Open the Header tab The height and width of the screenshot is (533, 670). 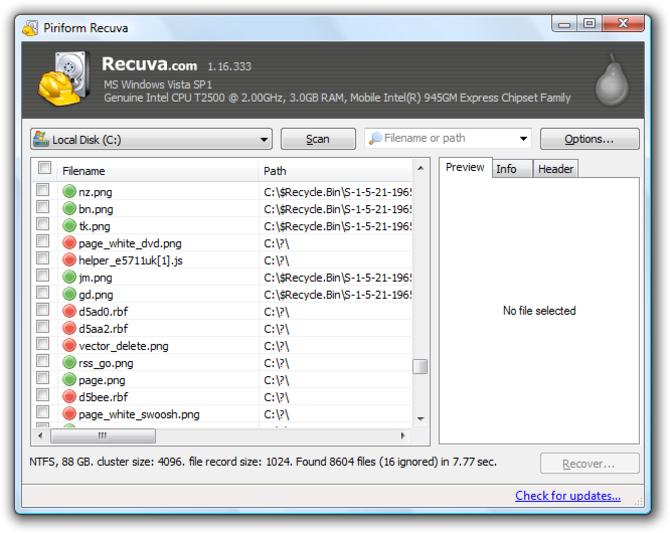(555, 169)
